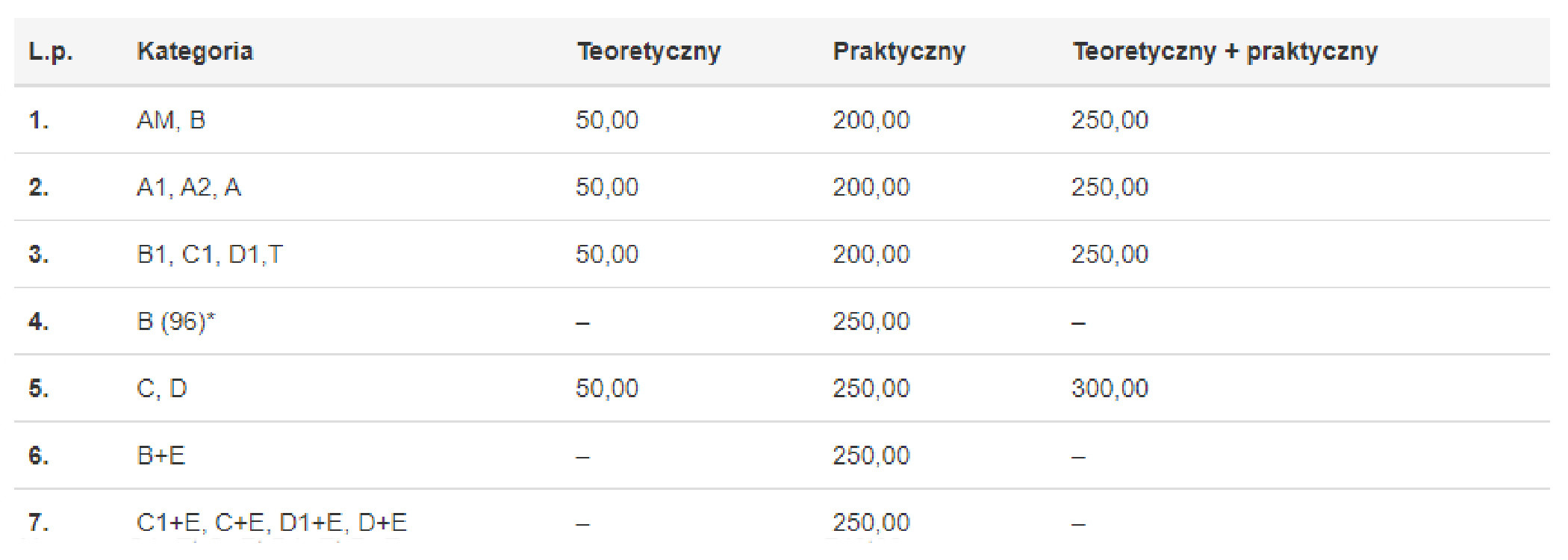1568x560 pixels.
Task: Click row number 1. in the table
Action: point(39,120)
